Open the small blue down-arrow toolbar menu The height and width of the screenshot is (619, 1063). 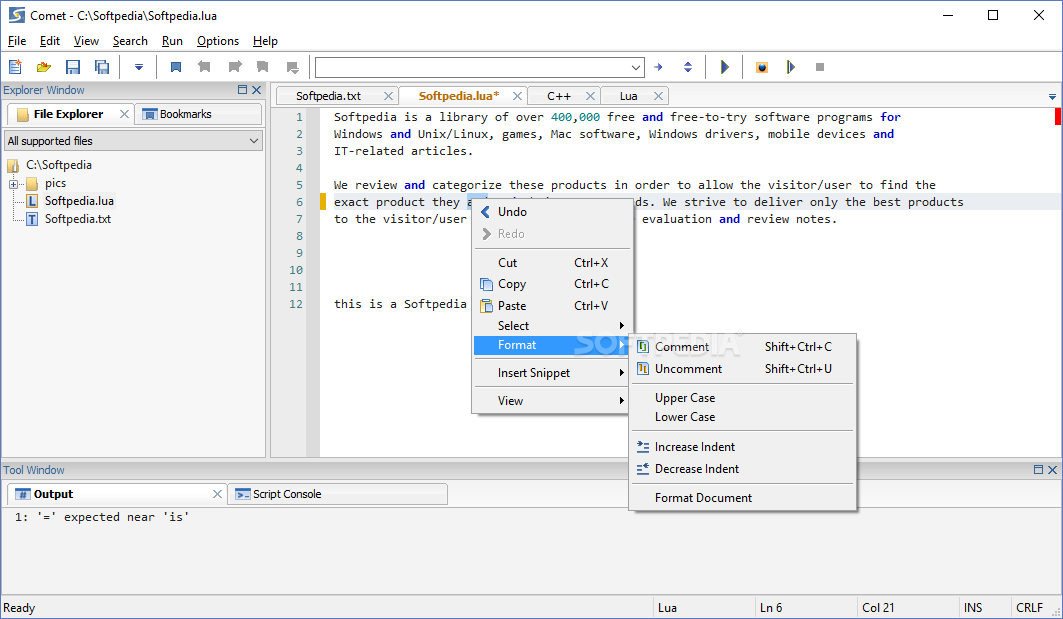click(138, 67)
